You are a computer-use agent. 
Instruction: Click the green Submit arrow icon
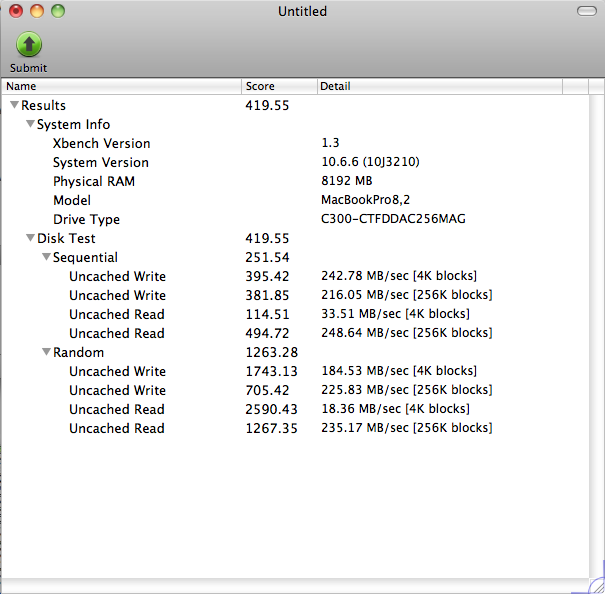point(29,44)
